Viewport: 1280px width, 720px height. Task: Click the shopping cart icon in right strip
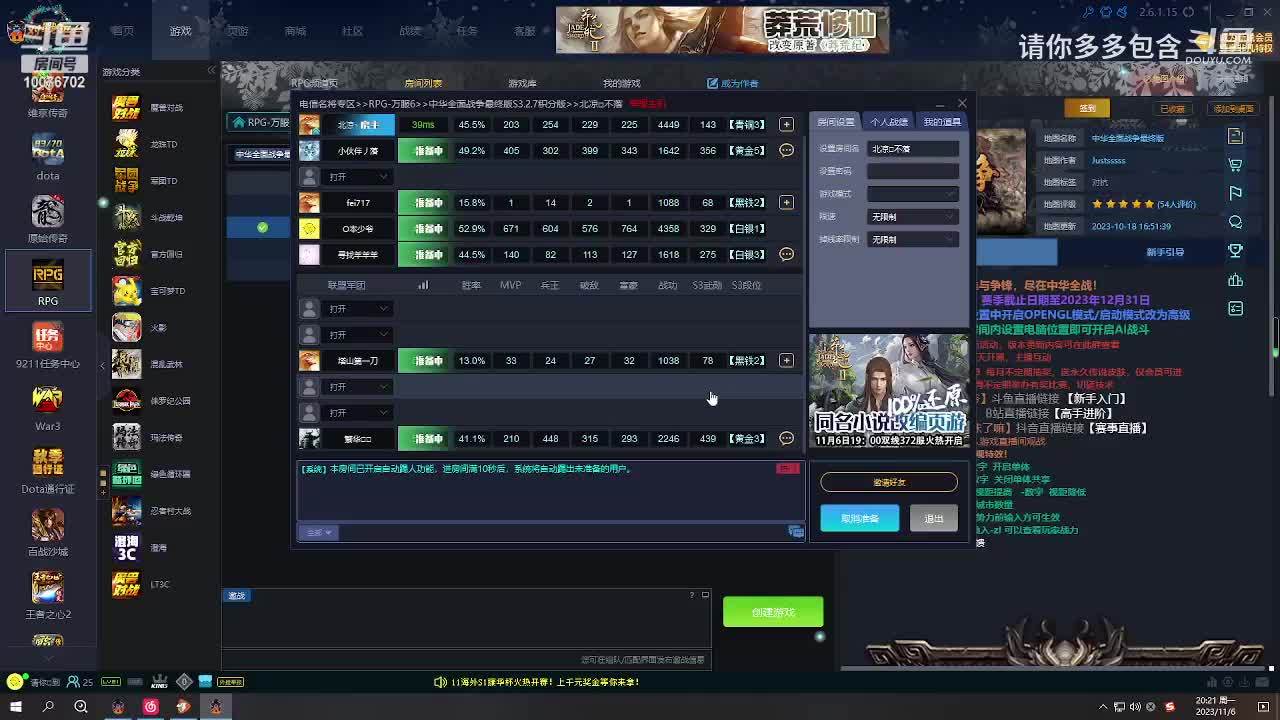[x=1236, y=164]
